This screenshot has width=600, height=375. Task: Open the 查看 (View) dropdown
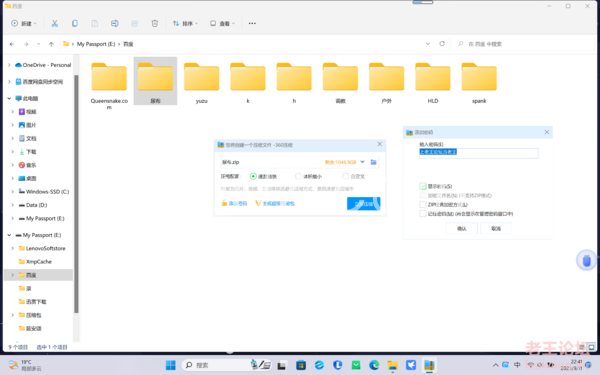click(x=222, y=23)
